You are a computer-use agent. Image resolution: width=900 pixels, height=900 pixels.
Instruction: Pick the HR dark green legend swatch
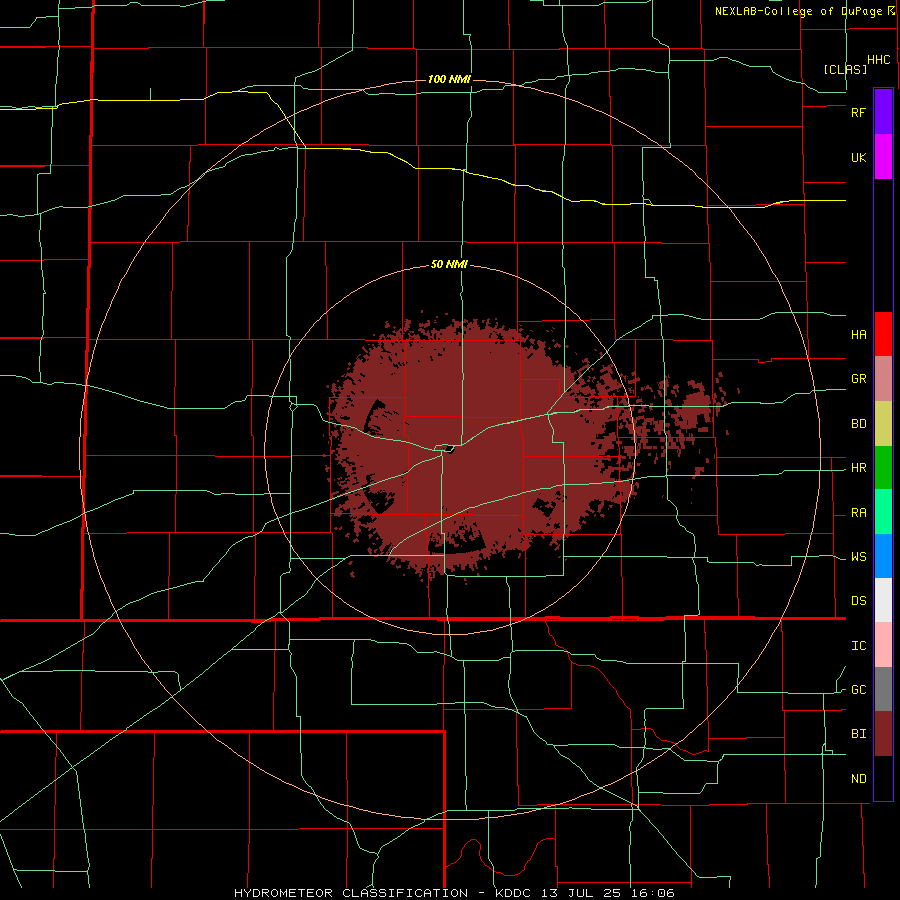(883, 468)
